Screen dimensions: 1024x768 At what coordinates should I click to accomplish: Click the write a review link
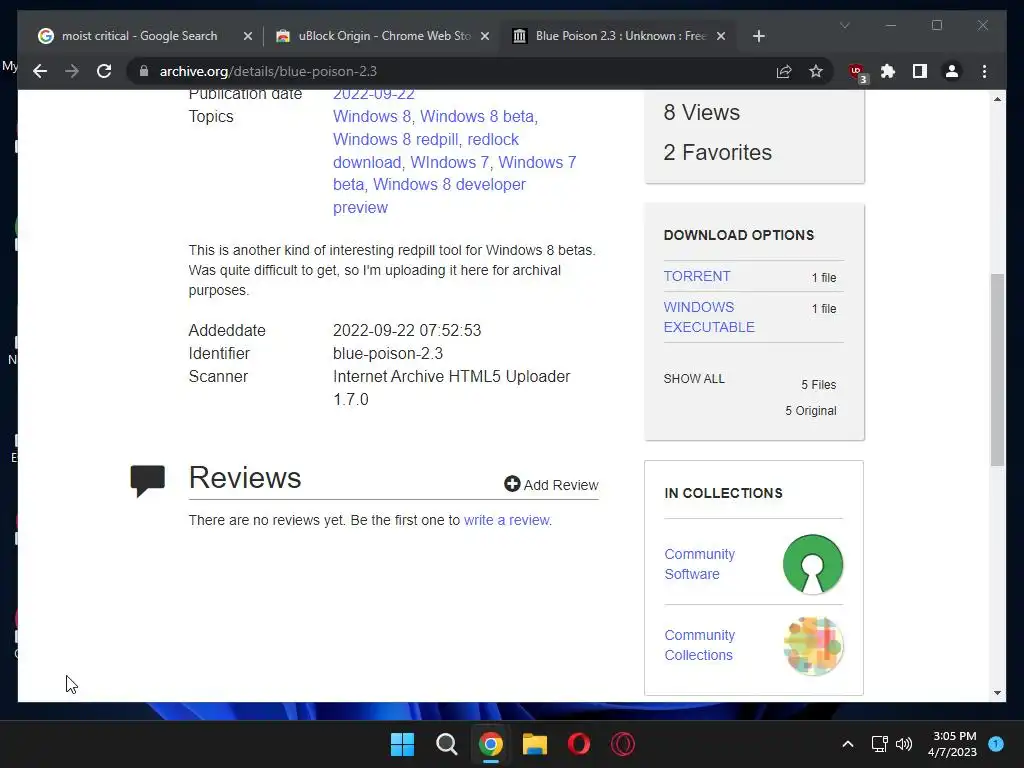[x=507, y=520]
